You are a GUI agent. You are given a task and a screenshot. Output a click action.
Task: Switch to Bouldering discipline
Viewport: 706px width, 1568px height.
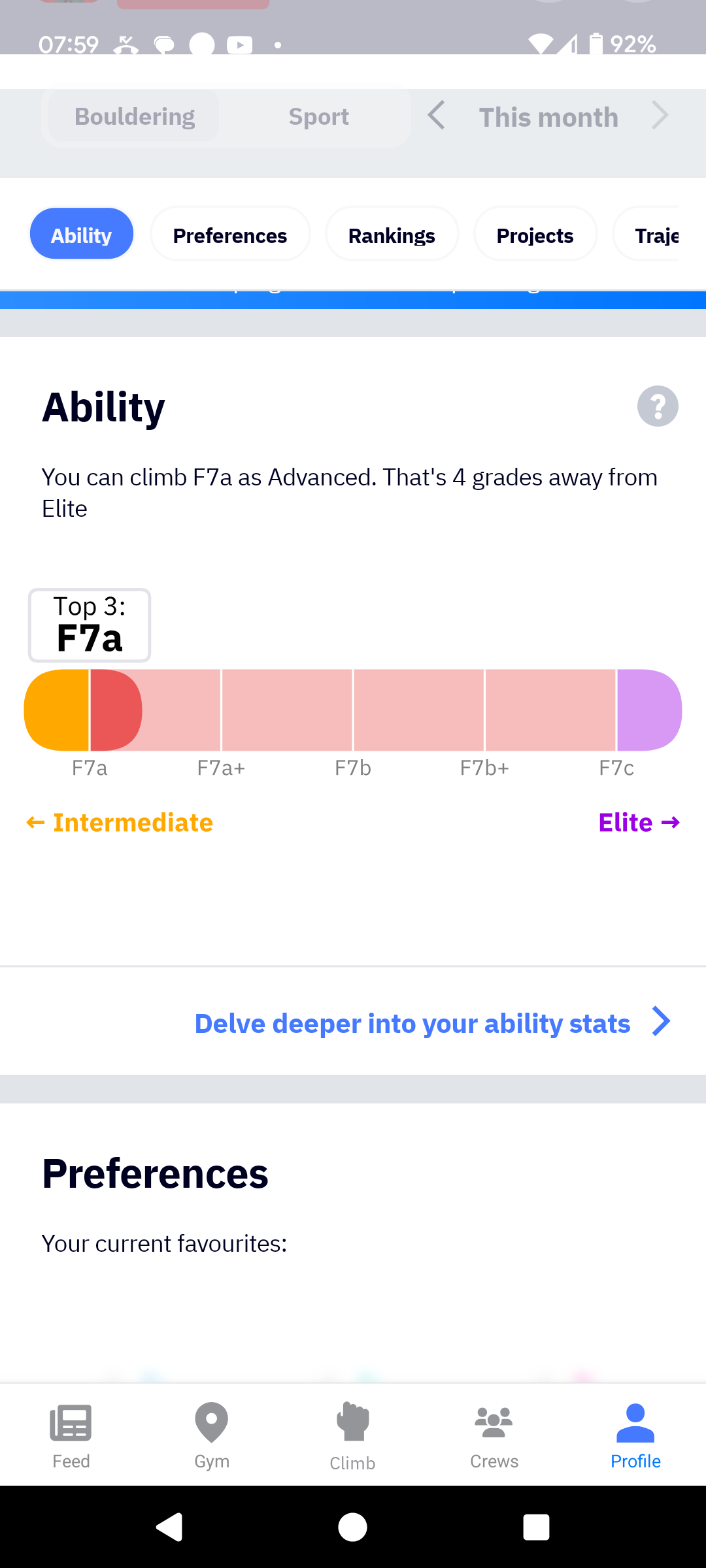135,117
